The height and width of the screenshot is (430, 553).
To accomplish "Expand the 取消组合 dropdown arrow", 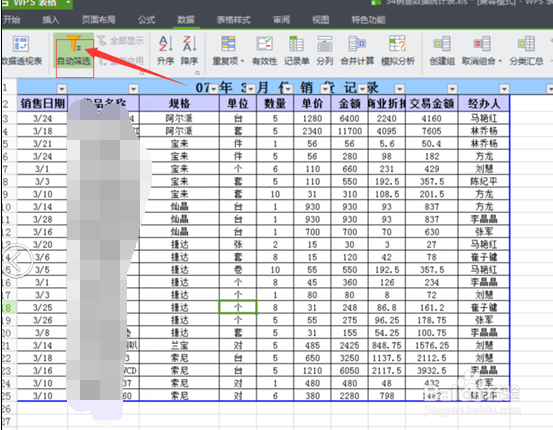I will point(500,61).
